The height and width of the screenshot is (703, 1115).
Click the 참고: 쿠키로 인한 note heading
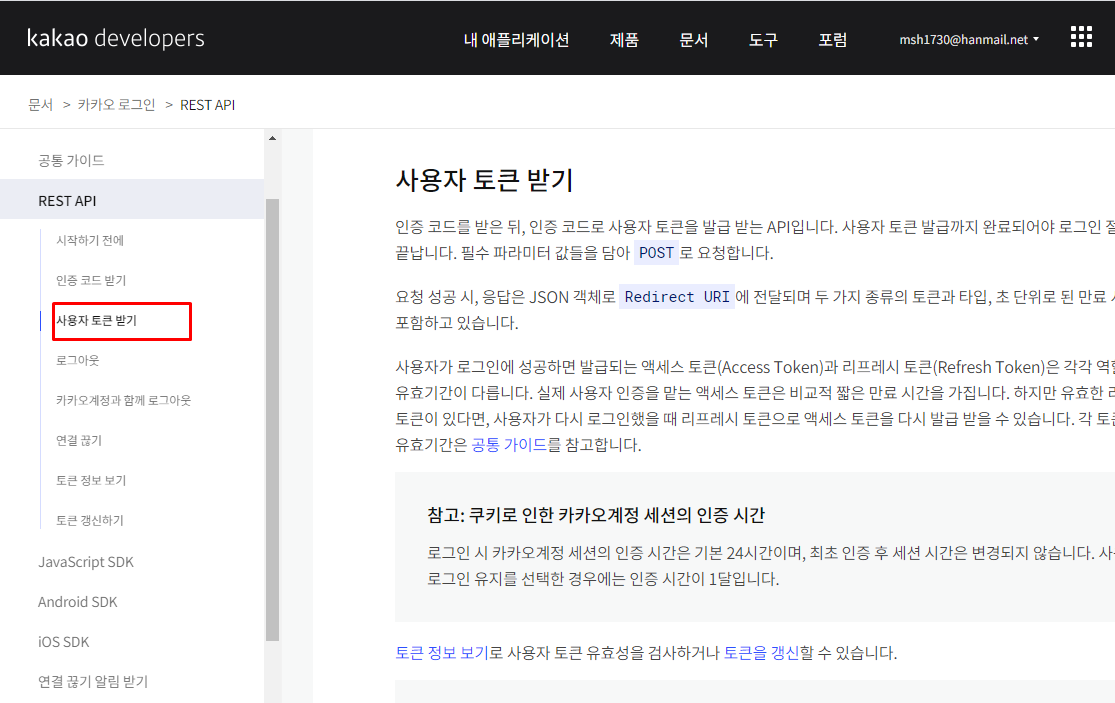(x=596, y=515)
